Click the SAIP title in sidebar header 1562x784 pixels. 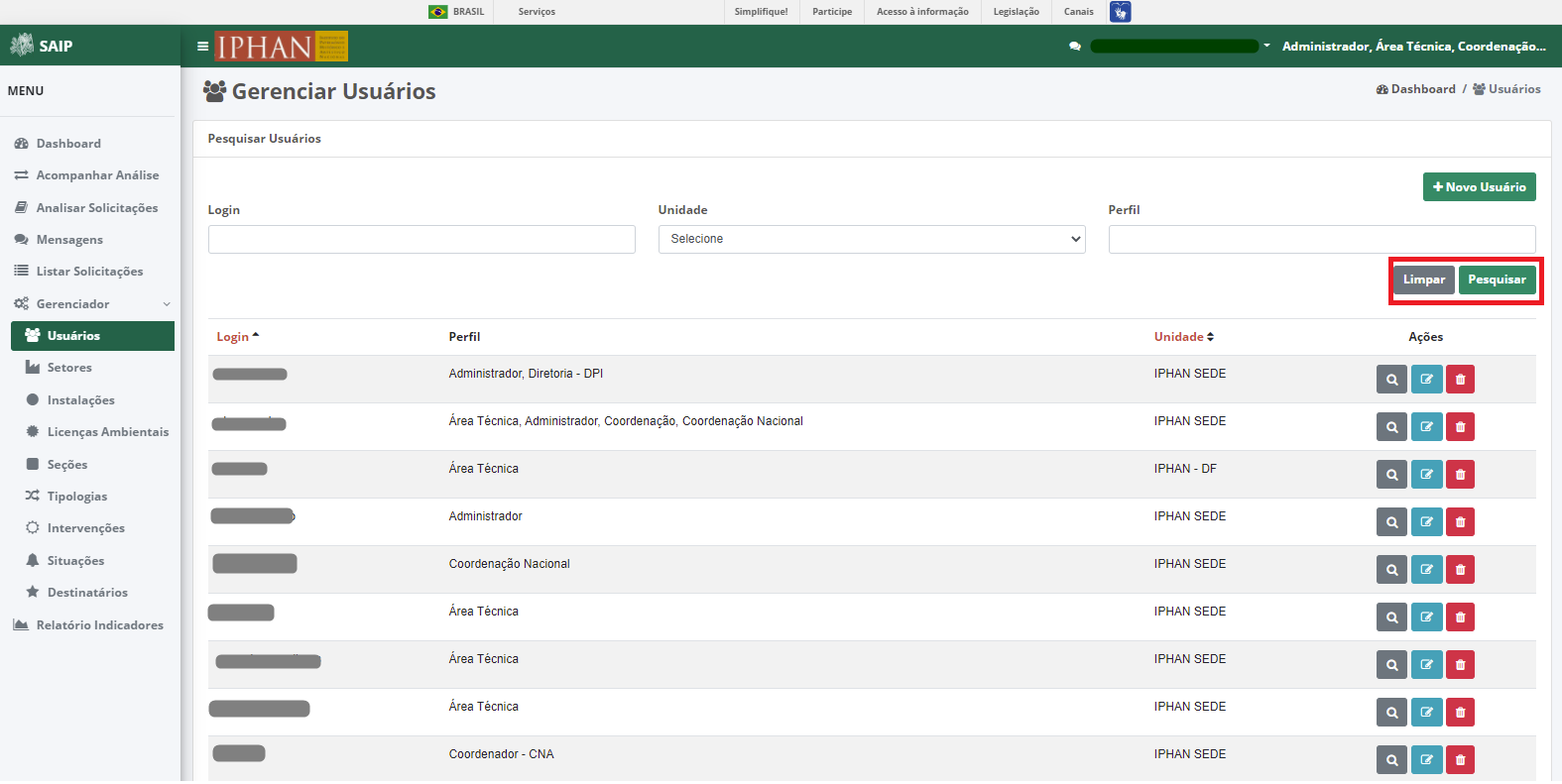coord(56,46)
